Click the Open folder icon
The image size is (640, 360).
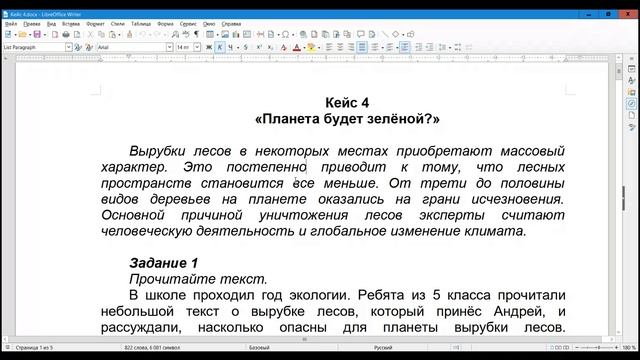click(x=23, y=35)
